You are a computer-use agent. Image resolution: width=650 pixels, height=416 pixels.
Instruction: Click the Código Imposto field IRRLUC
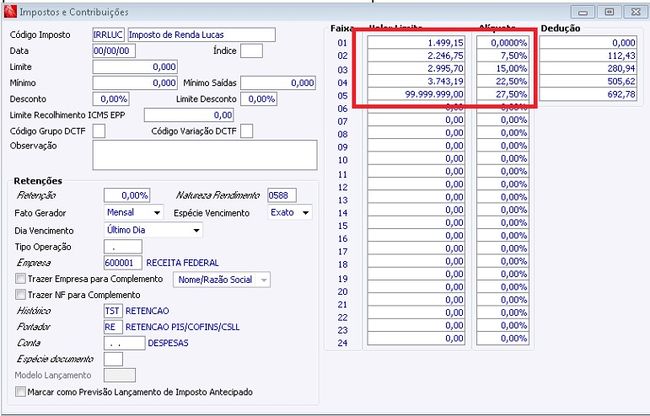108,35
